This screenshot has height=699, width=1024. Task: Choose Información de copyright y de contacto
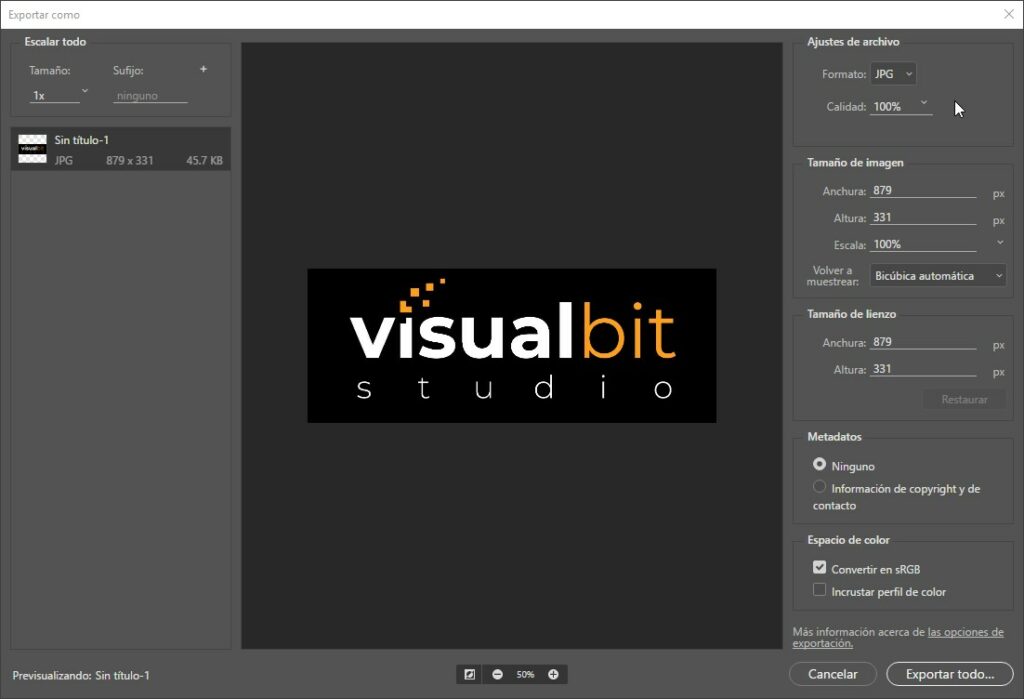[x=819, y=487]
